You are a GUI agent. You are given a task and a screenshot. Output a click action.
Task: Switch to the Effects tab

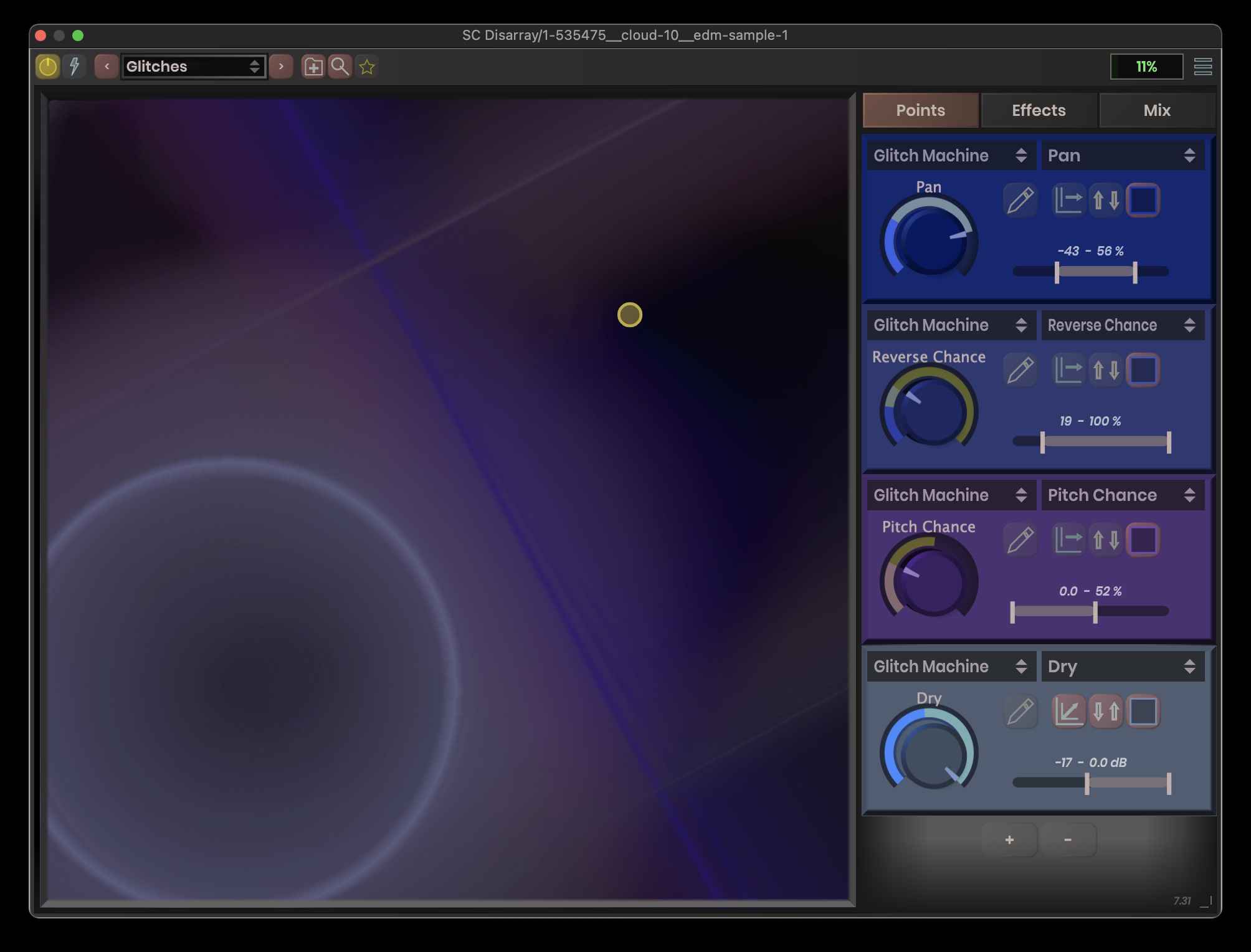pyautogui.click(x=1039, y=110)
